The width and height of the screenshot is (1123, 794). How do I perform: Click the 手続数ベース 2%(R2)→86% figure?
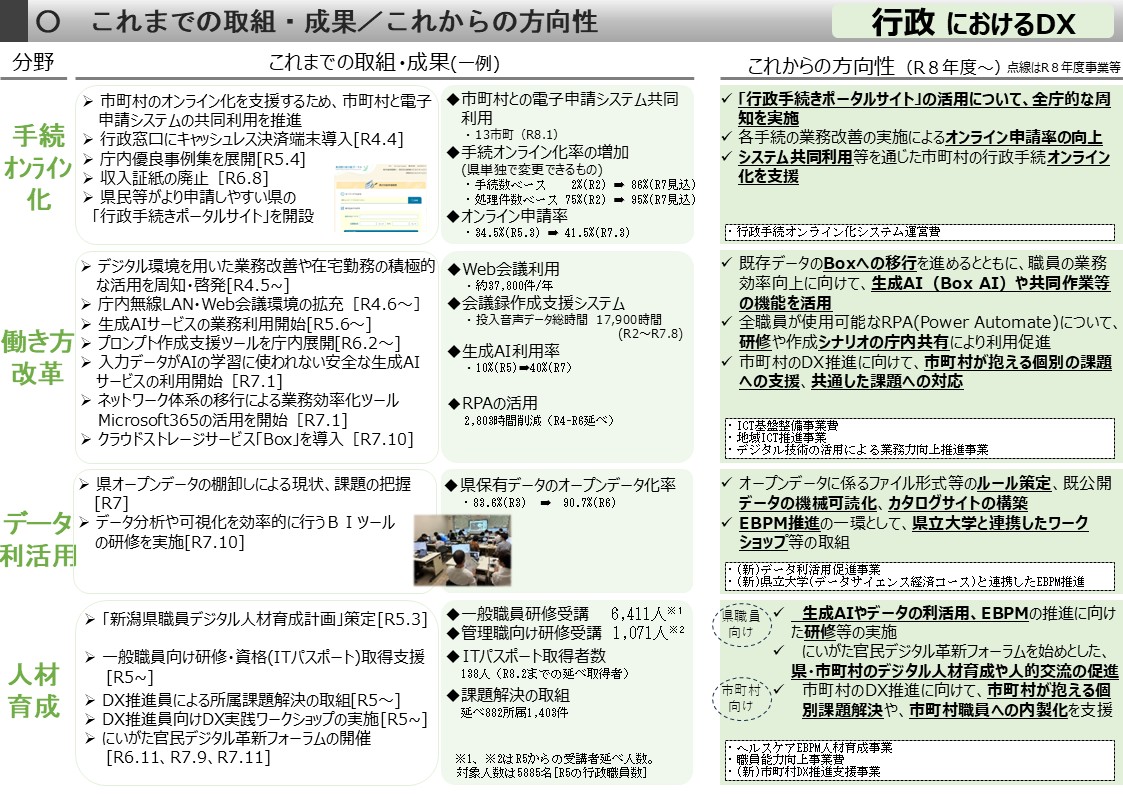point(579,185)
